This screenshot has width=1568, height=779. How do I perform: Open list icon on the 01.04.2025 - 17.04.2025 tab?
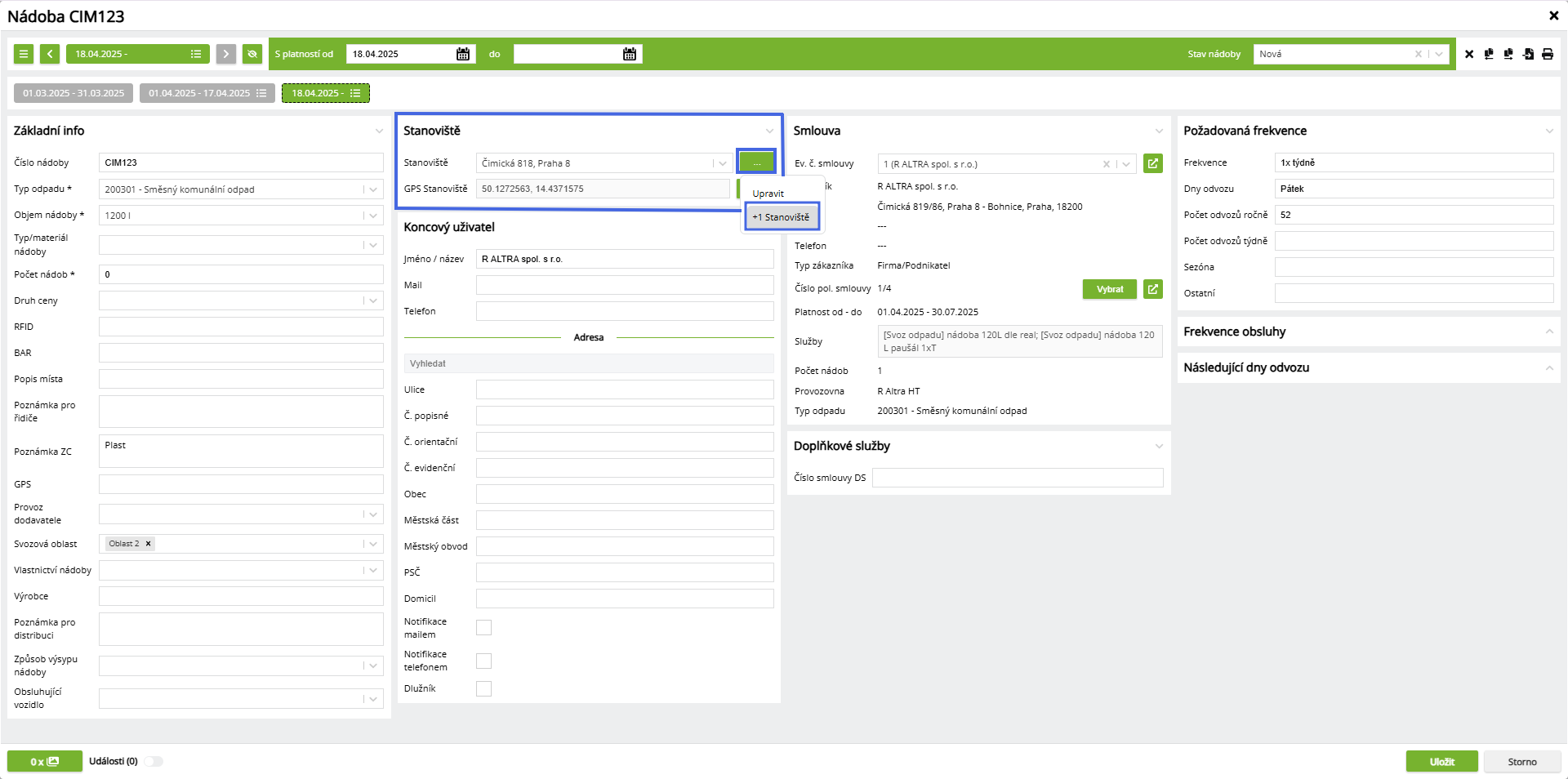[x=261, y=93]
